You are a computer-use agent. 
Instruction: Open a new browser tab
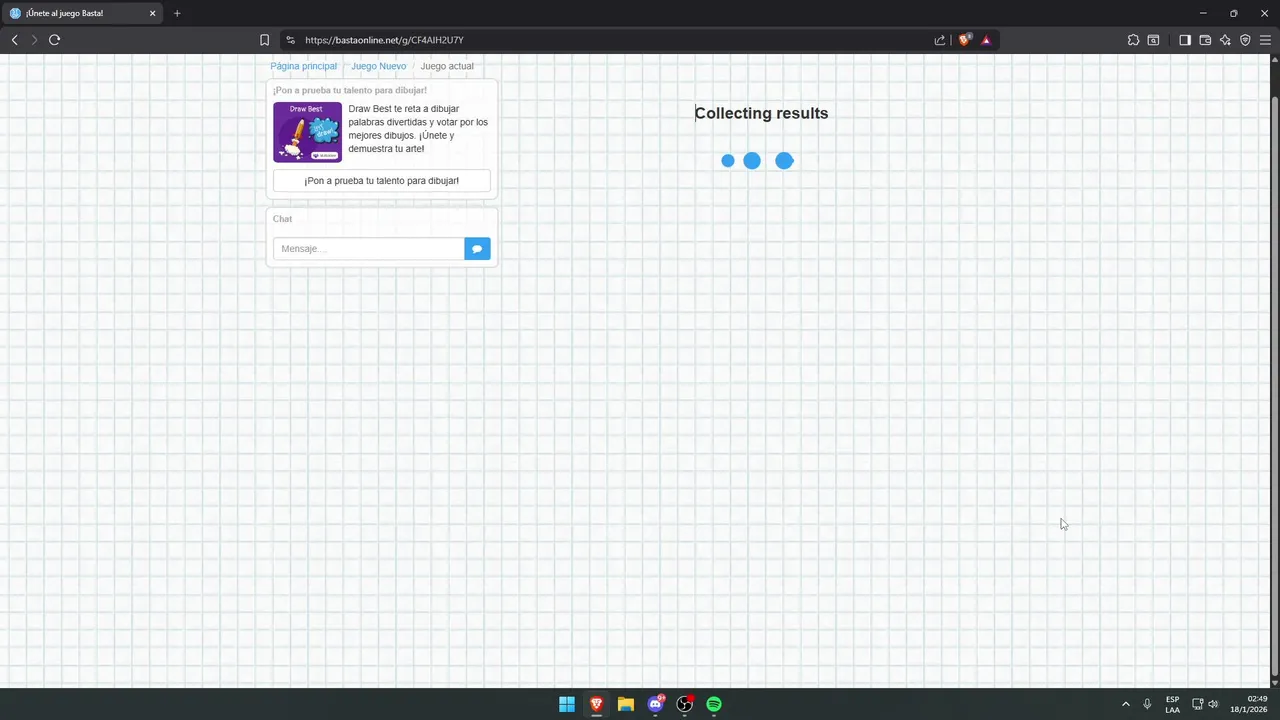[x=177, y=13]
